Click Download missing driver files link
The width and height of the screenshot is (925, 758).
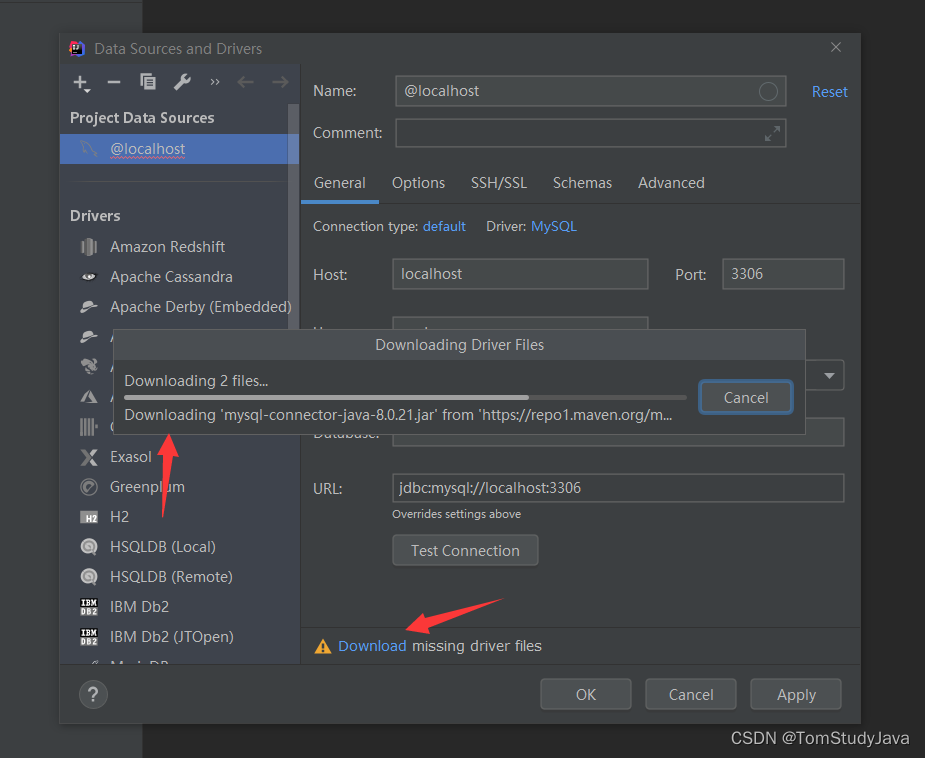pyautogui.click(x=372, y=646)
